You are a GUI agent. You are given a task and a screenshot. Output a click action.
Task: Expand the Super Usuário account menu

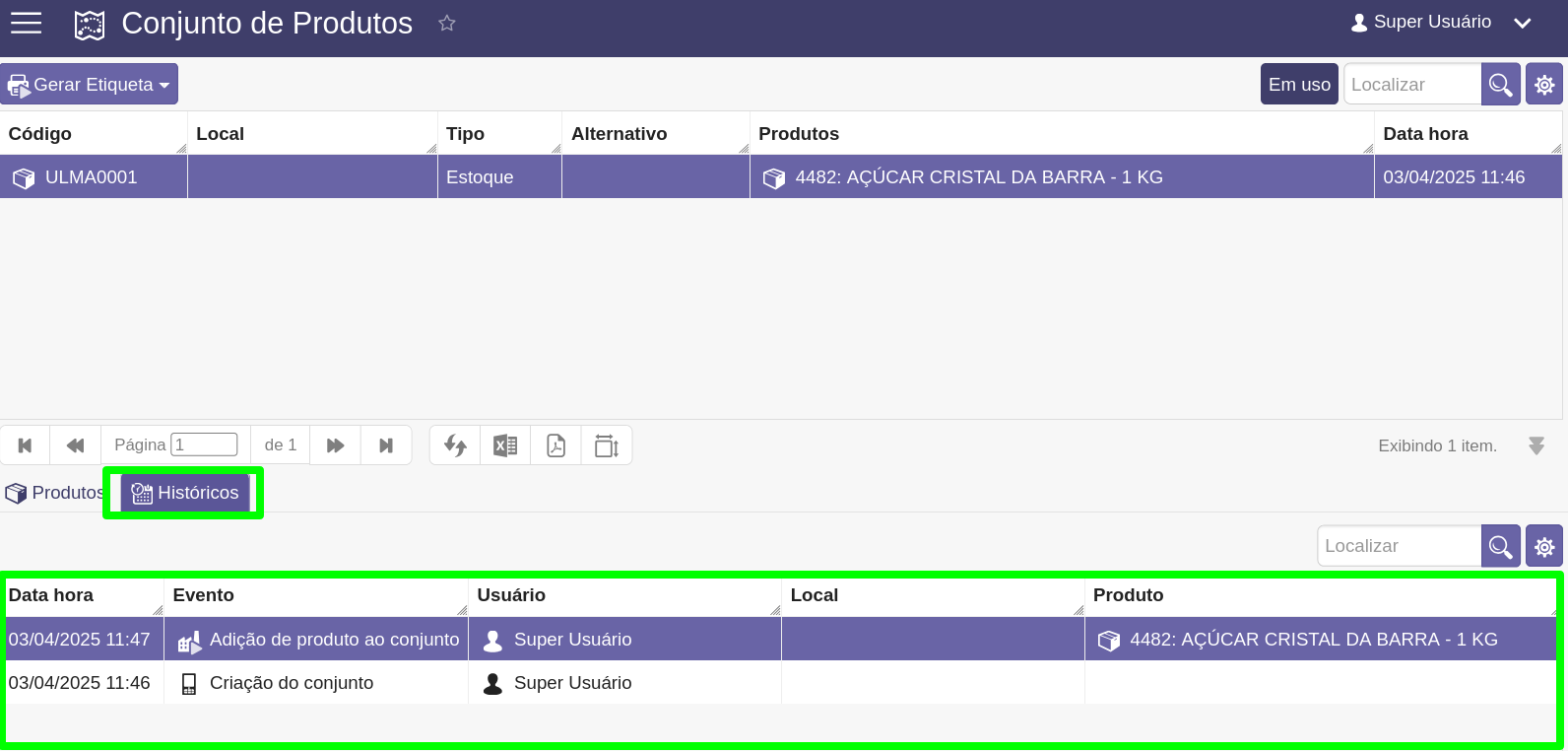(x=1441, y=23)
